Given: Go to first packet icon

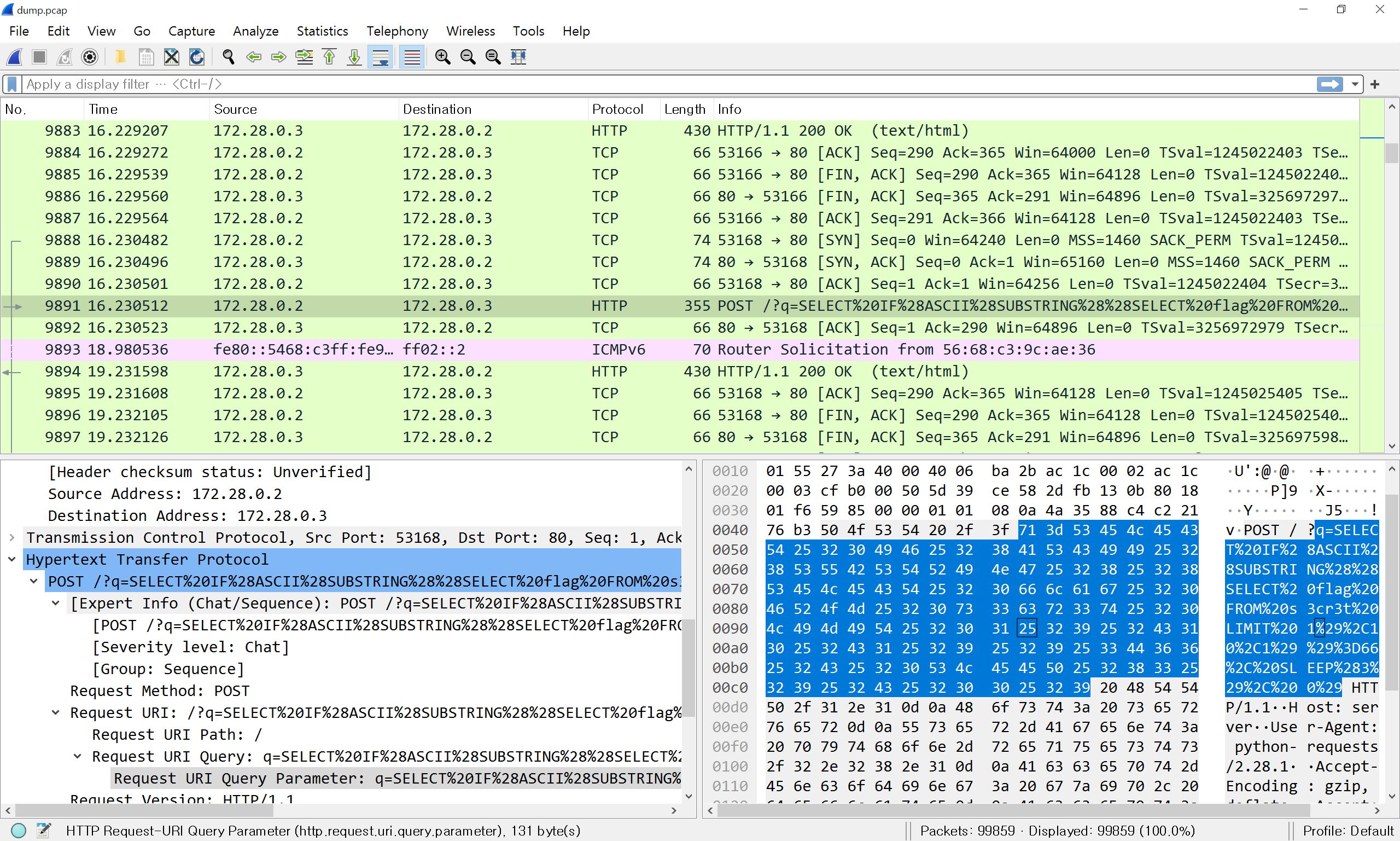Looking at the screenshot, I should tap(329, 57).
